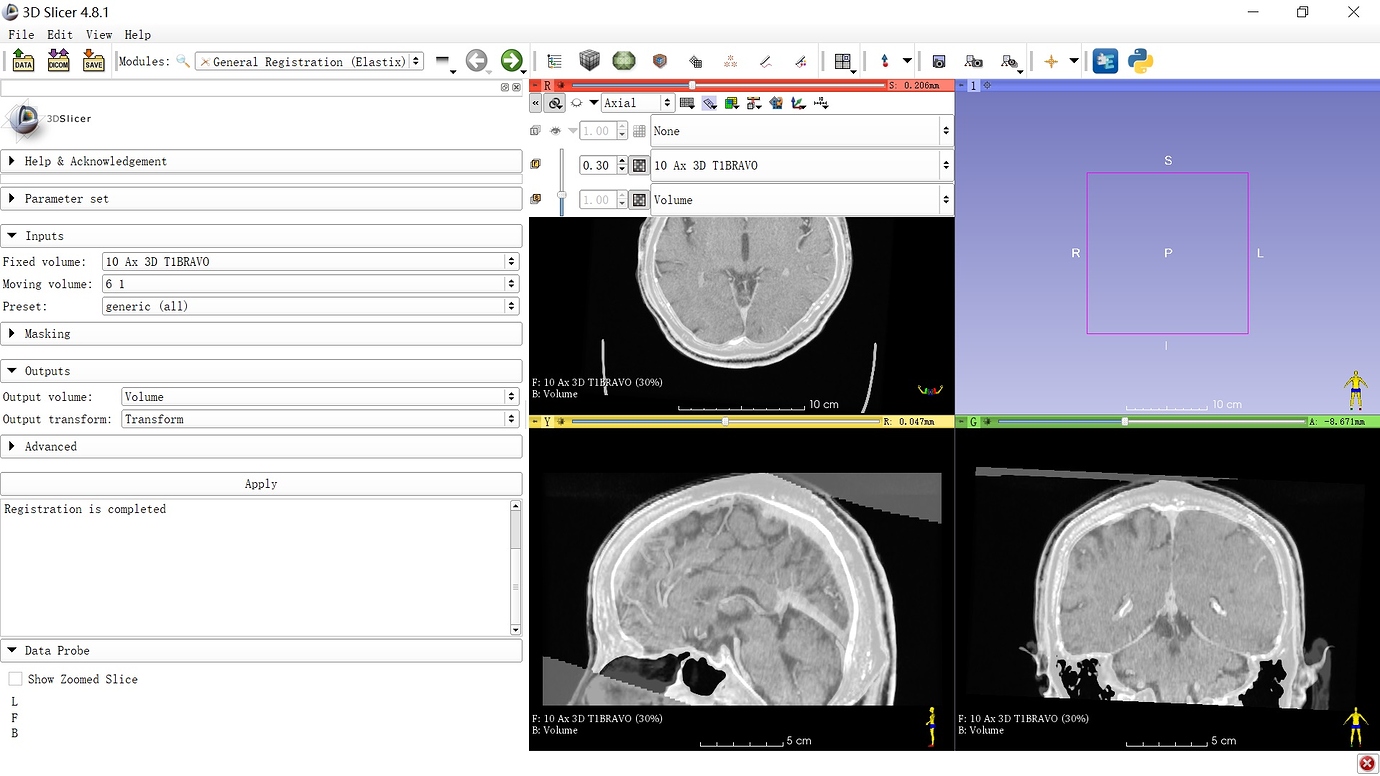Click the green next module arrow

click(511, 61)
